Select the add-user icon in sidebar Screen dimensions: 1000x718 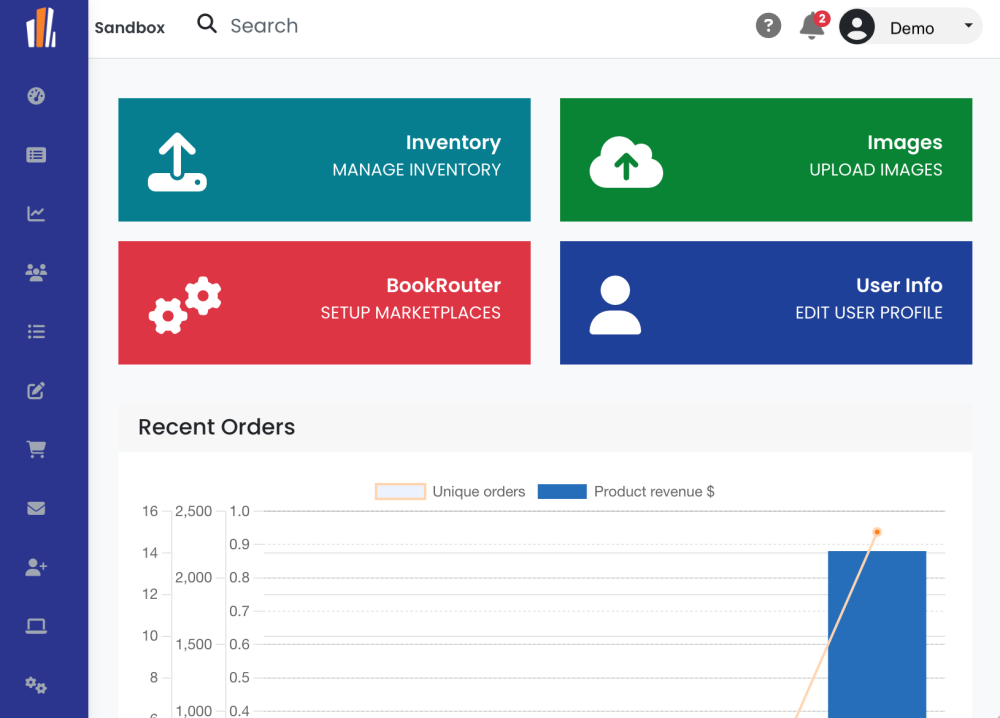click(36, 567)
